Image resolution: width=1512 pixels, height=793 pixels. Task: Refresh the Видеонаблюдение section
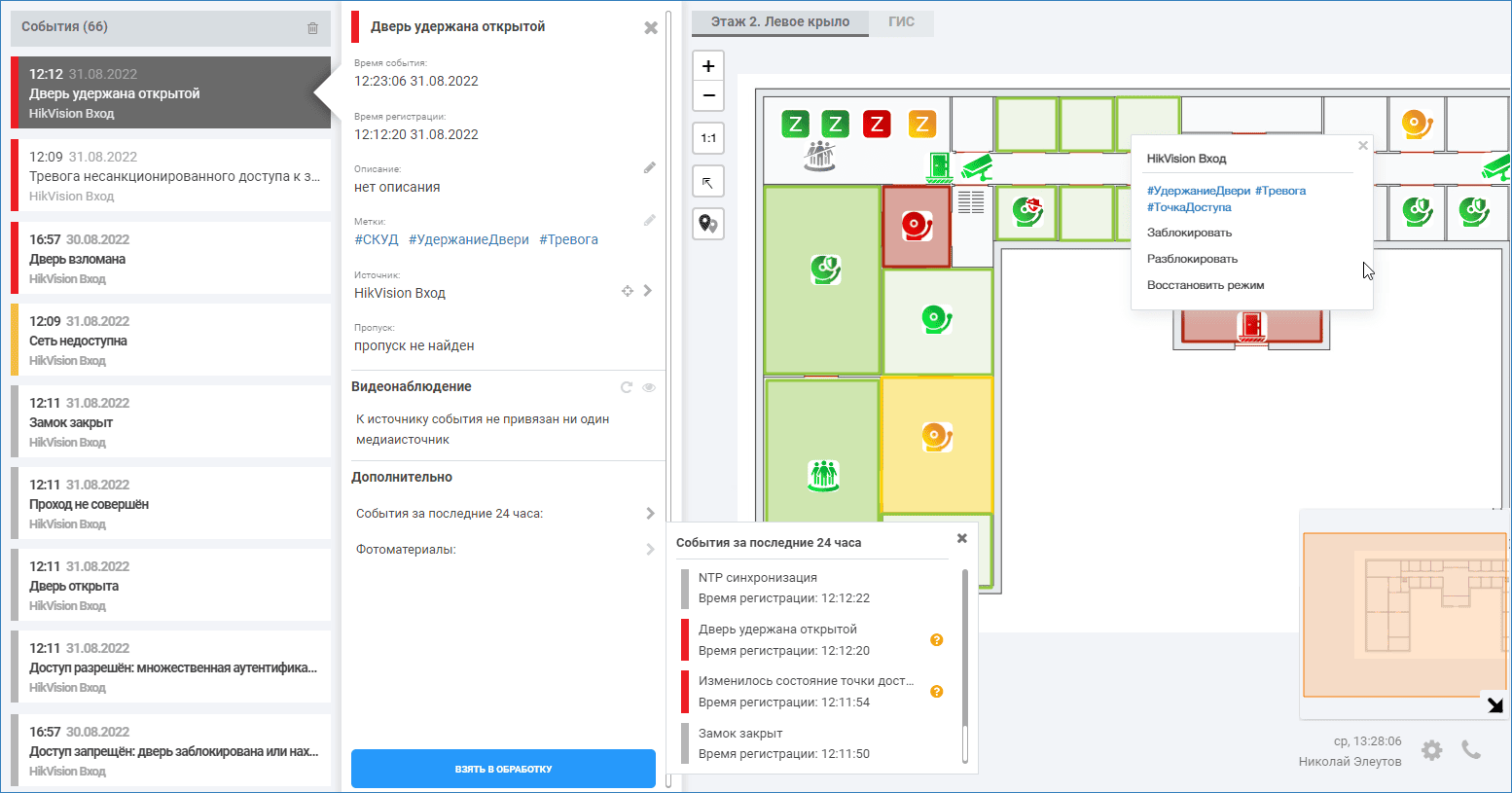point(627,387)
